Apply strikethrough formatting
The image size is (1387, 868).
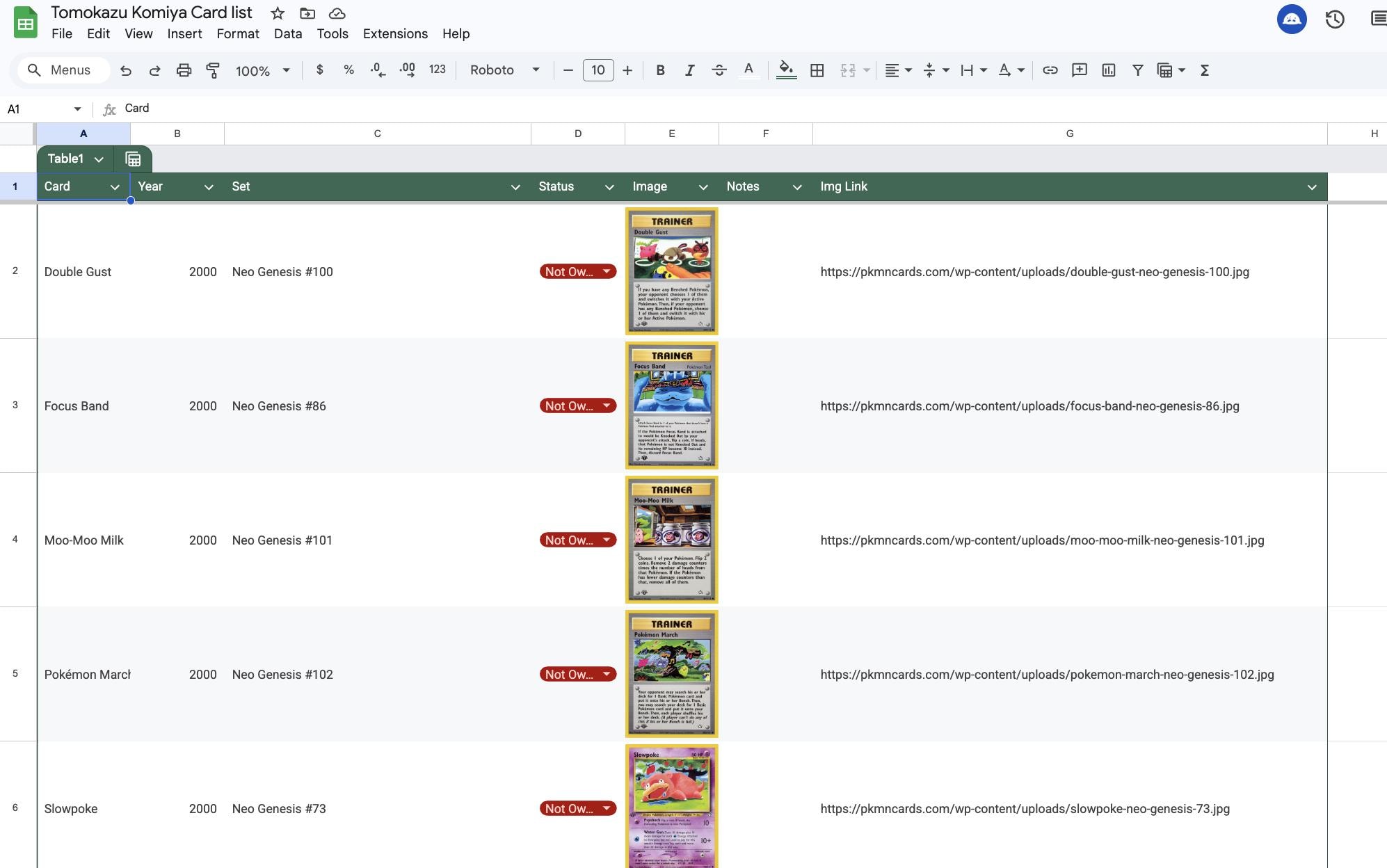coord(719,70)
